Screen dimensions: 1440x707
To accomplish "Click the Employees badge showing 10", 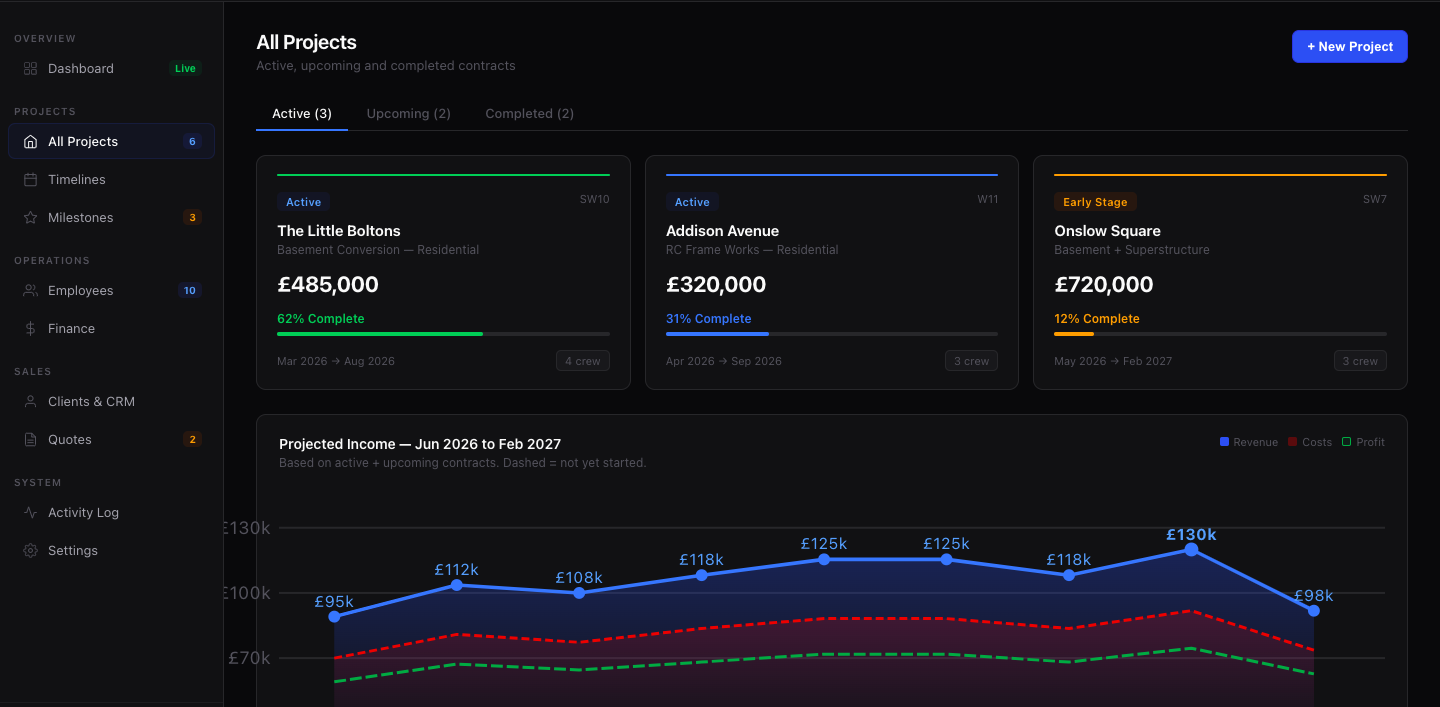I will pos(190,291).
